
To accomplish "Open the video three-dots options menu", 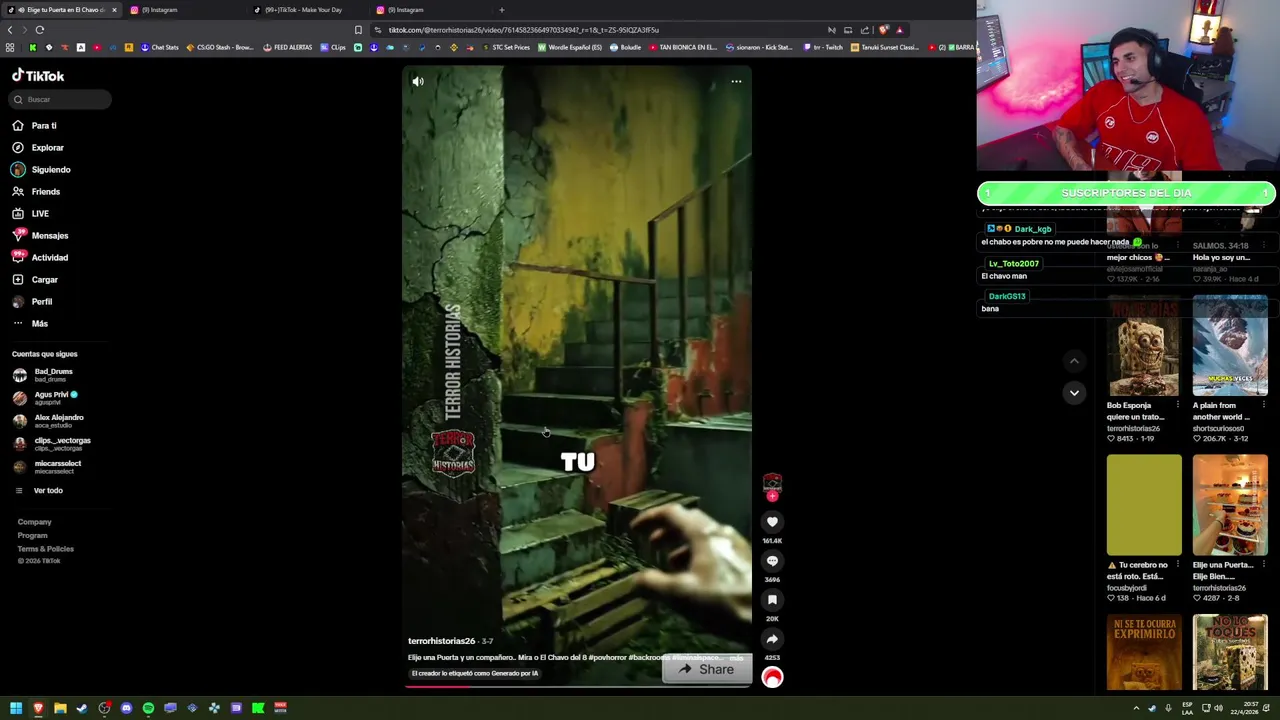I will (736, 82).
